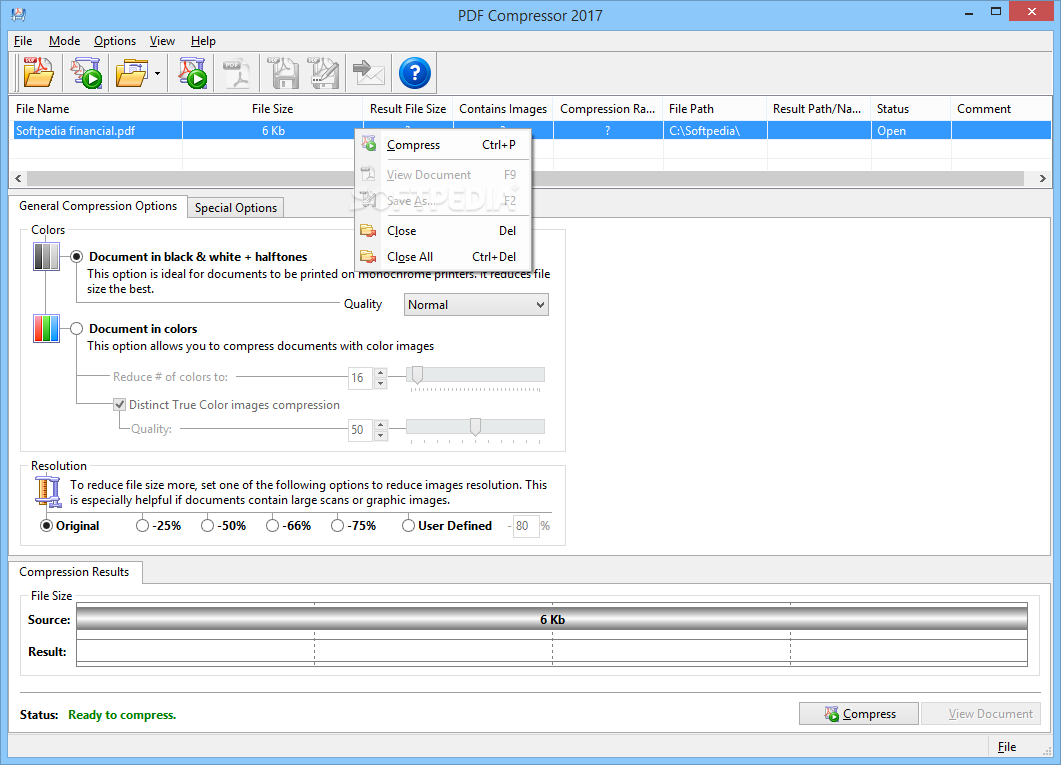Select the Compression Results tab
This screenshot has width=1061, height=765.
[74, 572]
